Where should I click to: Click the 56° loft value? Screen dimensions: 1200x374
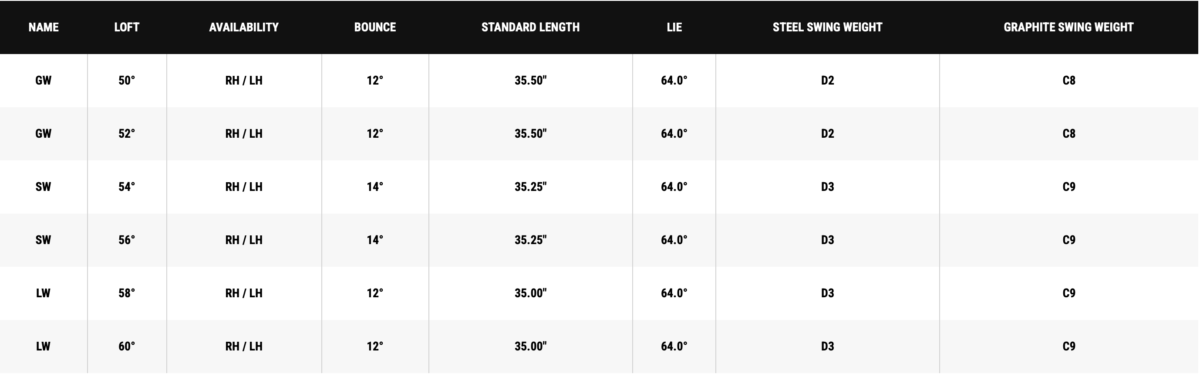pos(127,240)
